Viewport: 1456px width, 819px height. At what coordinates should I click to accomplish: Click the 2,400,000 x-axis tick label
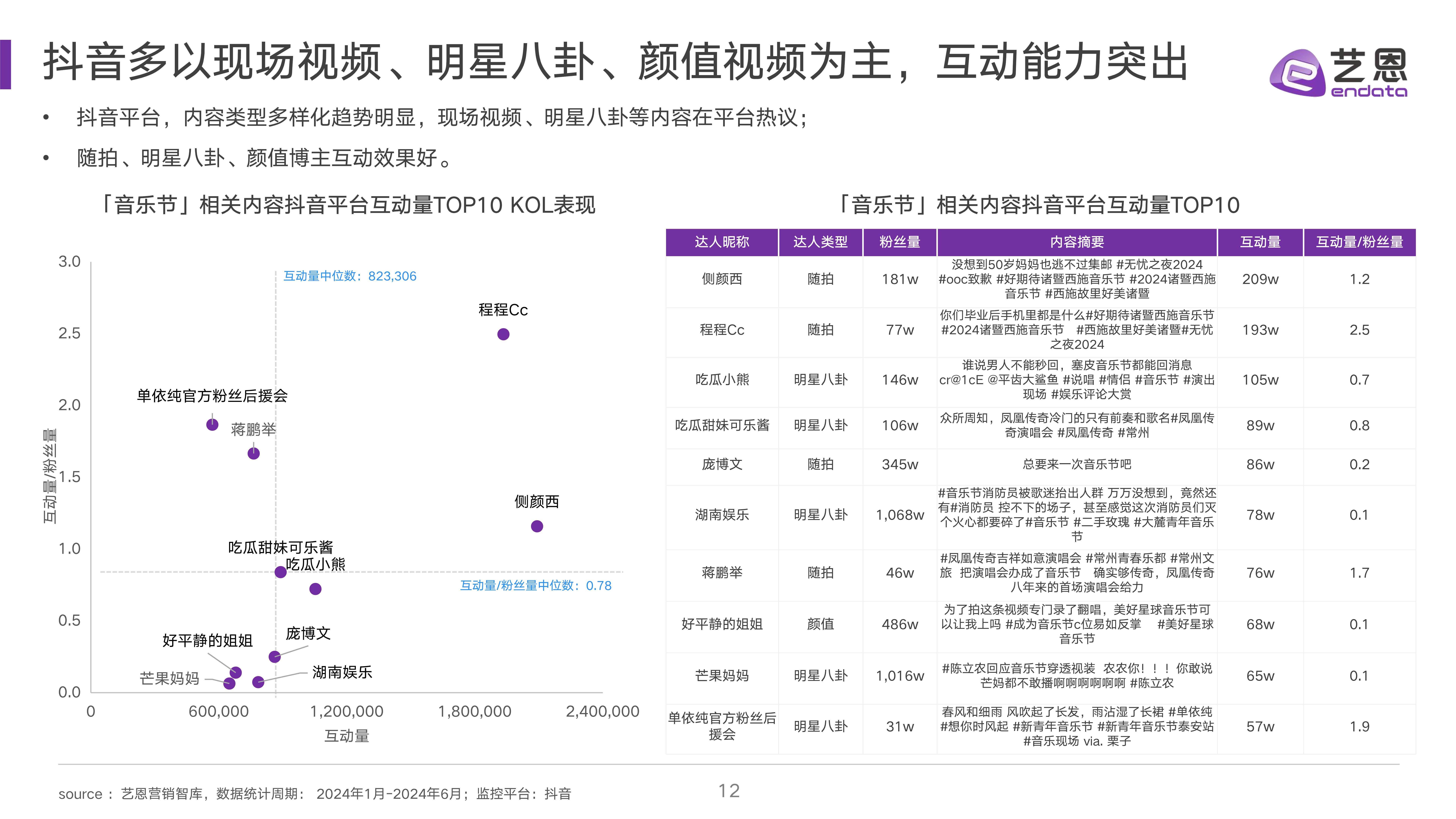(602, 712)
